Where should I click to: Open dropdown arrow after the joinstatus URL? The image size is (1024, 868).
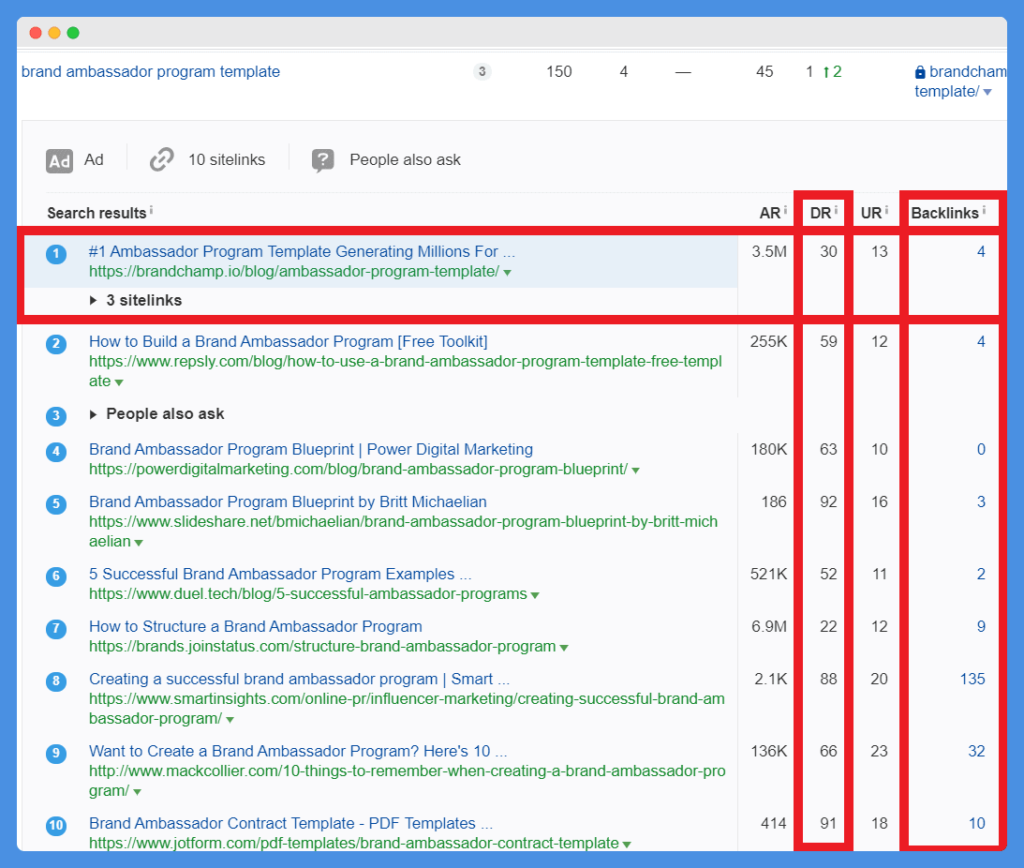point(564,648)
